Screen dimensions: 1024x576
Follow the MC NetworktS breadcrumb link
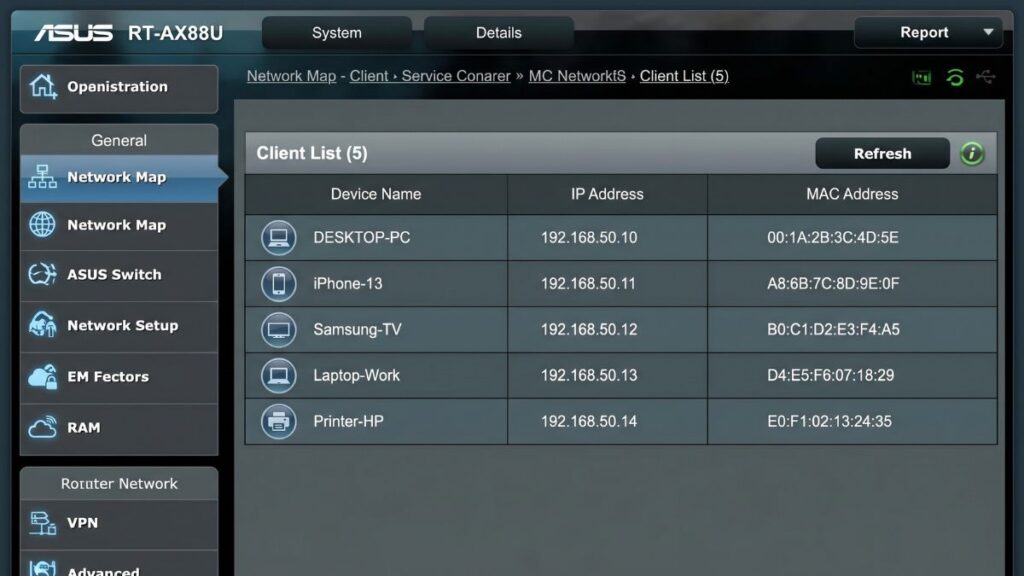pyautogui.click(x=577, y=76)
